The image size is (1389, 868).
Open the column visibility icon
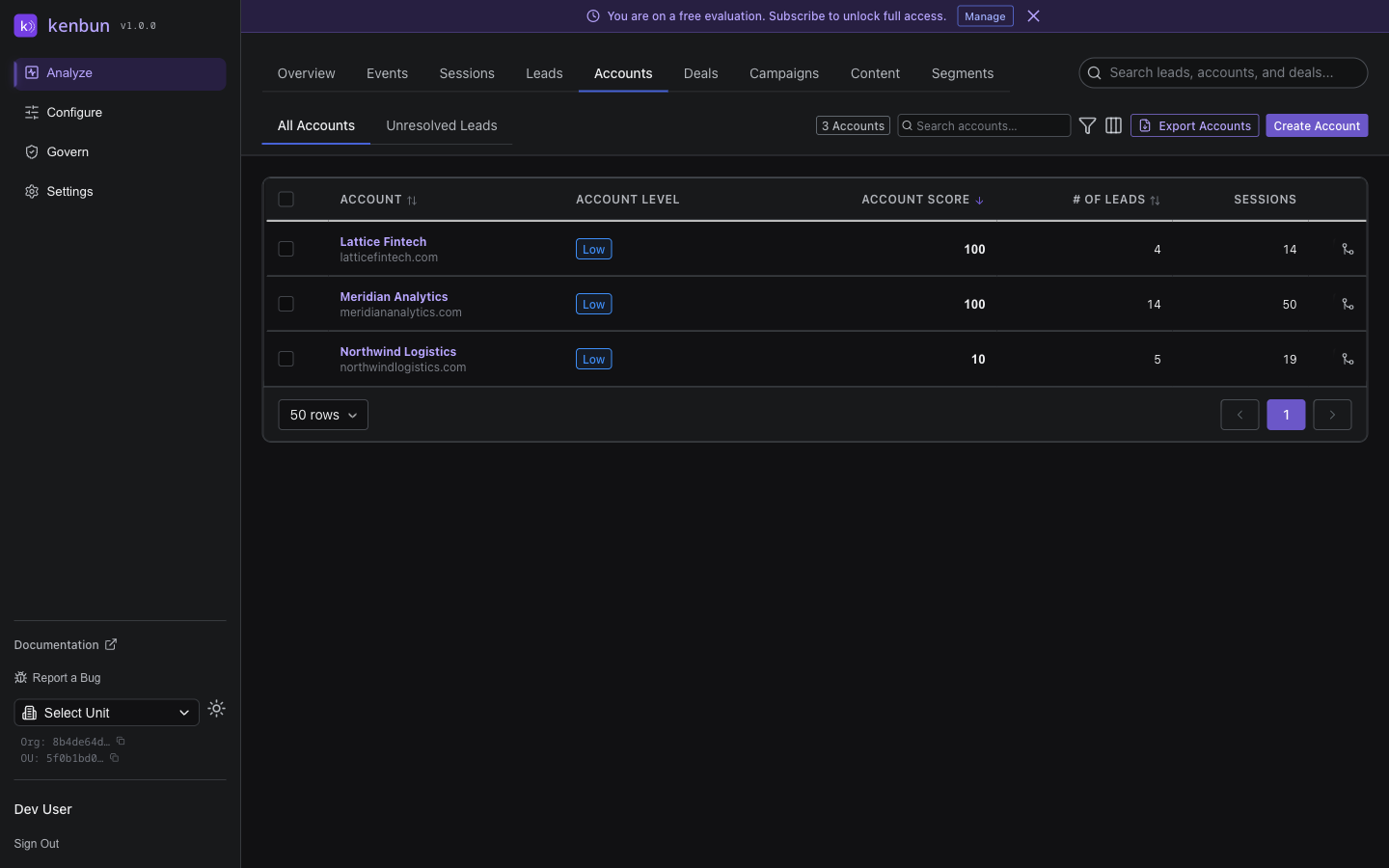tap(1113, 125)
